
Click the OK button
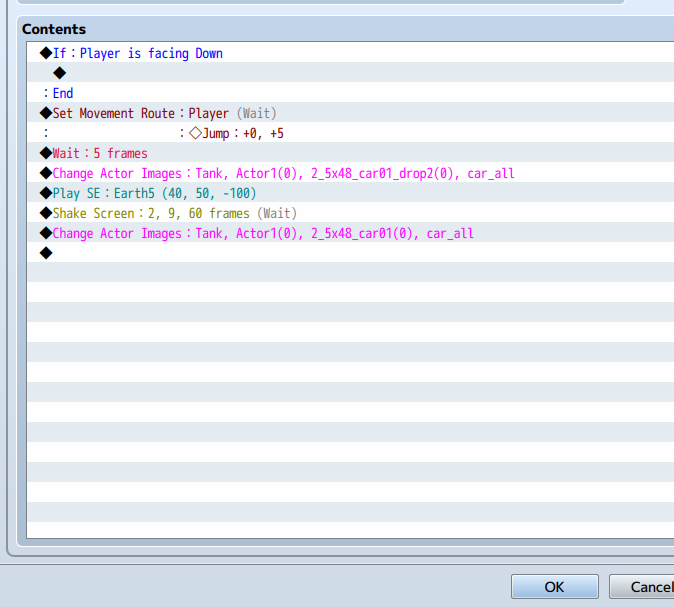point(555,587)
